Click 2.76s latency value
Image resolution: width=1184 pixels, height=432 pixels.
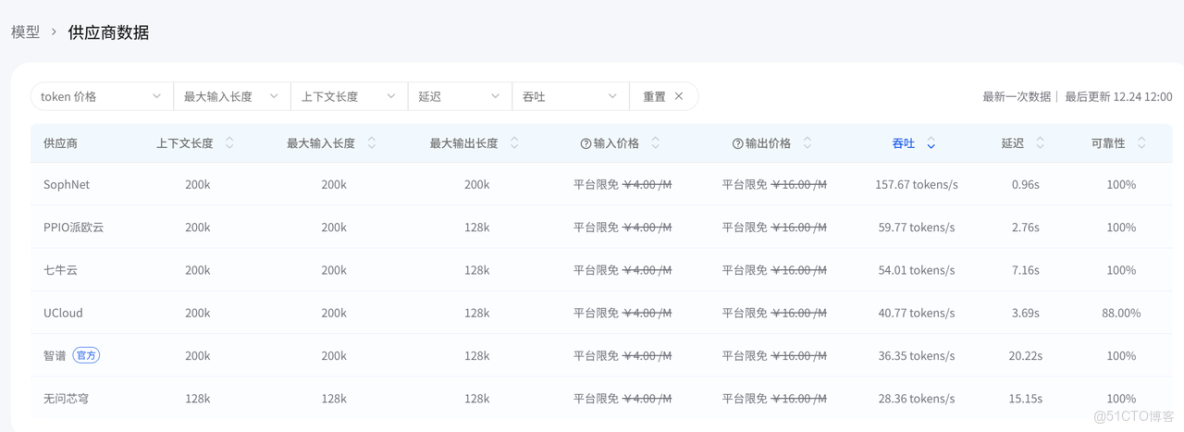tap(1026, 227)
